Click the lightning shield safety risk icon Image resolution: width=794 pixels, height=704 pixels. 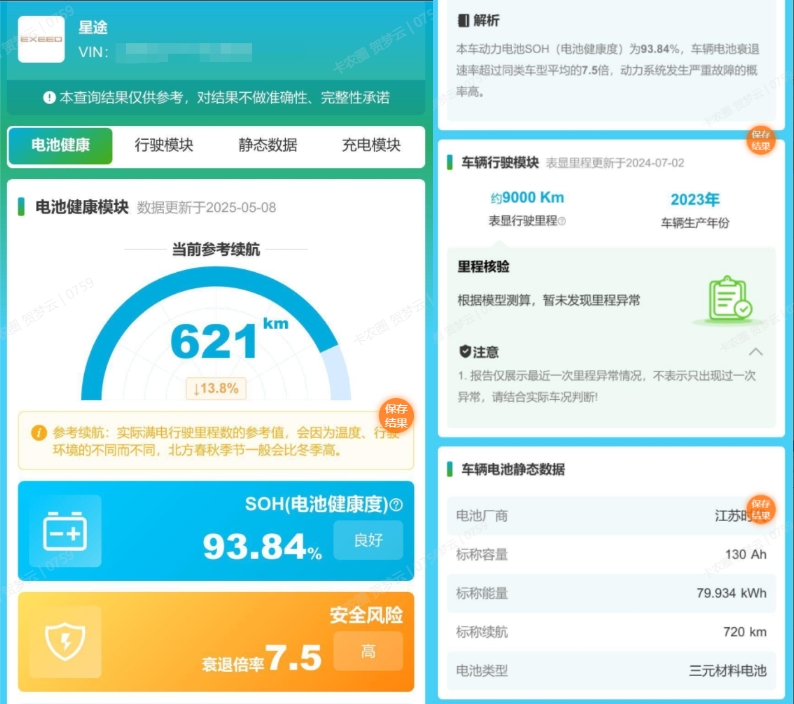[65, 642]
